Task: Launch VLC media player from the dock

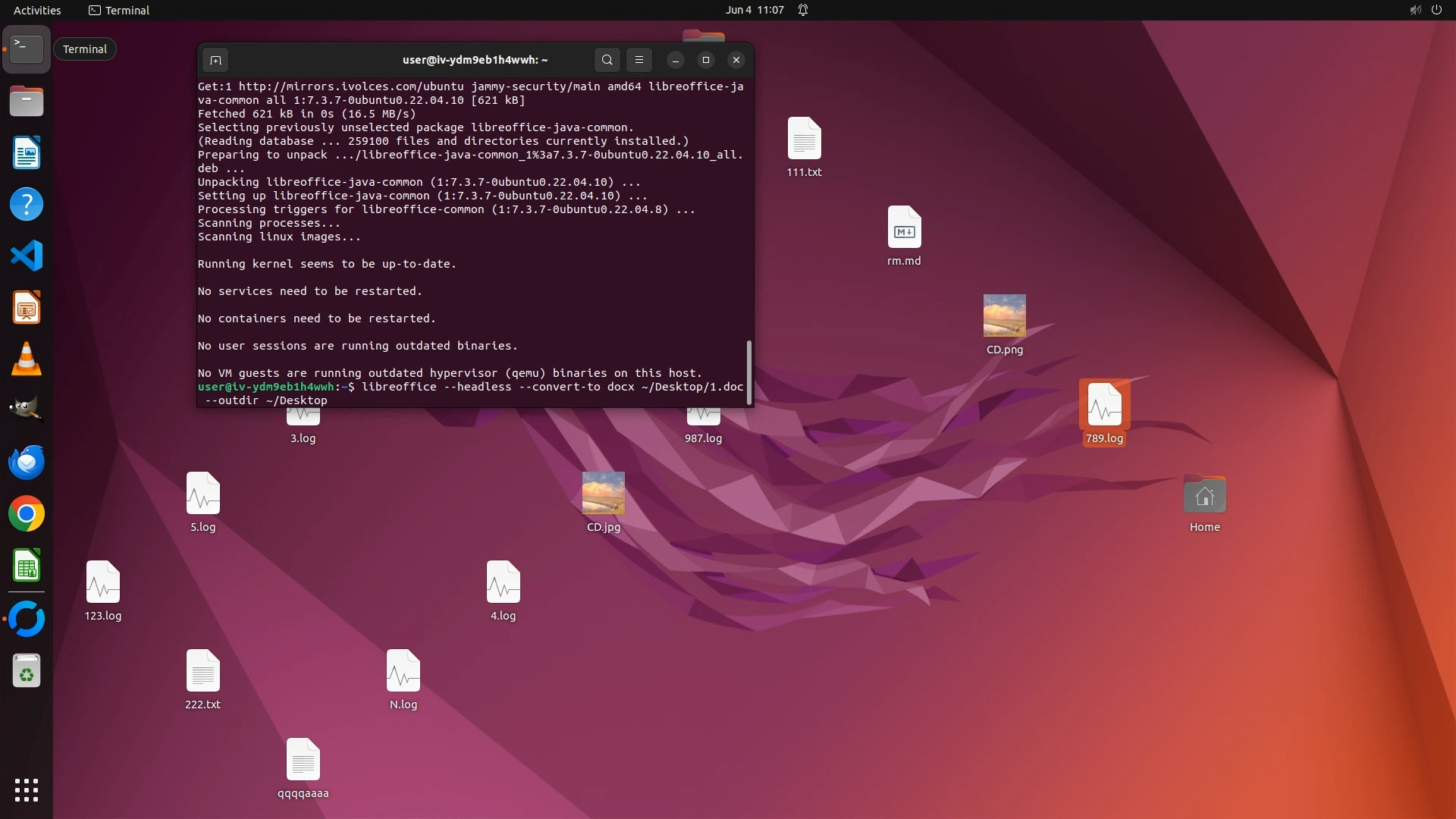Action: tap(27, 359)
